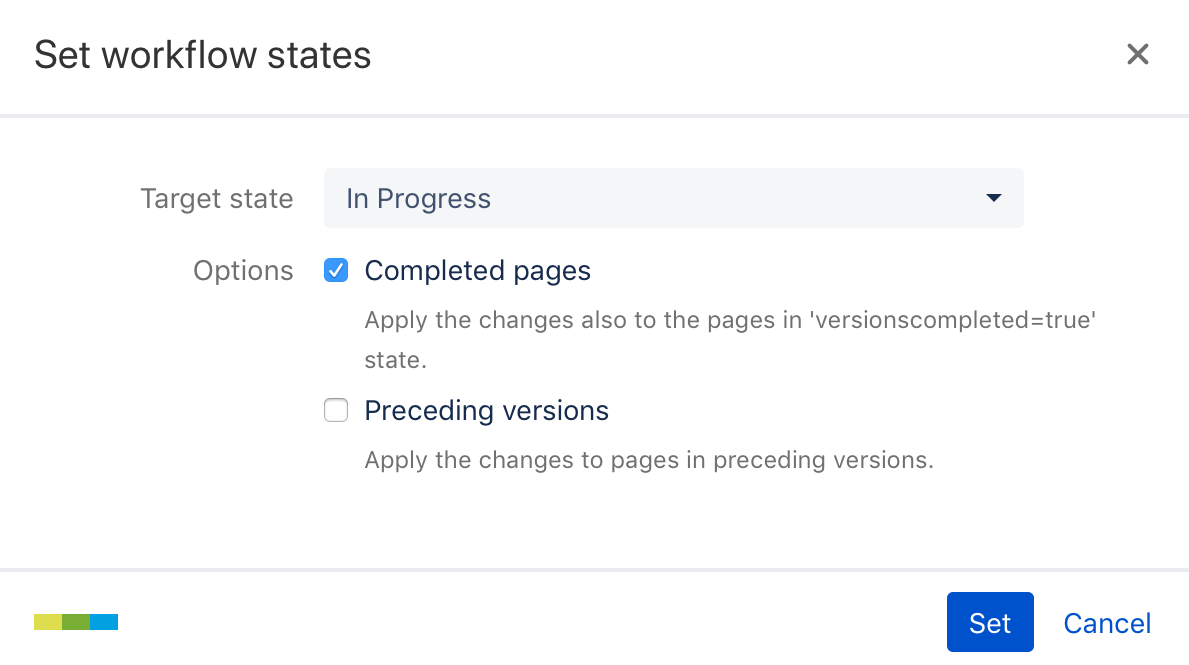Click the tricolor vendor logo in footer
The image size is (1189, 665).
click(x=76, y=622)
